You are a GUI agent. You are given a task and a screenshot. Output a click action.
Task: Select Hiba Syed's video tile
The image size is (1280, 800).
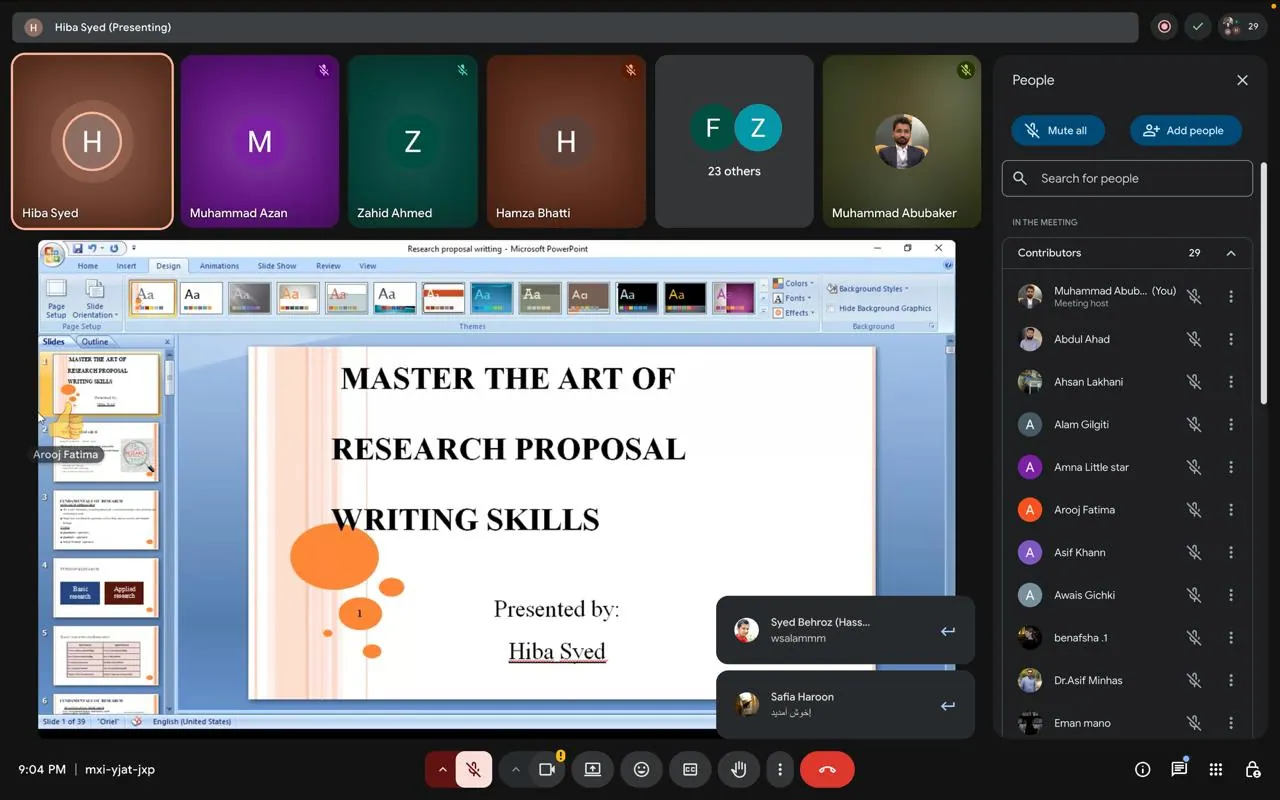[x=92, y=141]
